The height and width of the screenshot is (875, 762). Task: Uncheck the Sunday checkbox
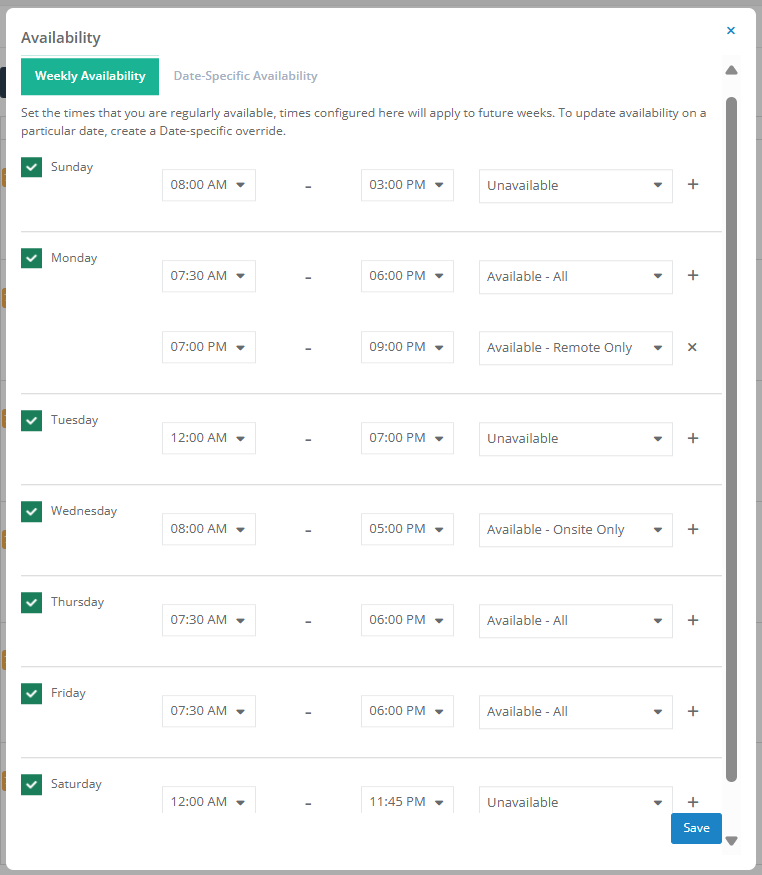(31, 167)
